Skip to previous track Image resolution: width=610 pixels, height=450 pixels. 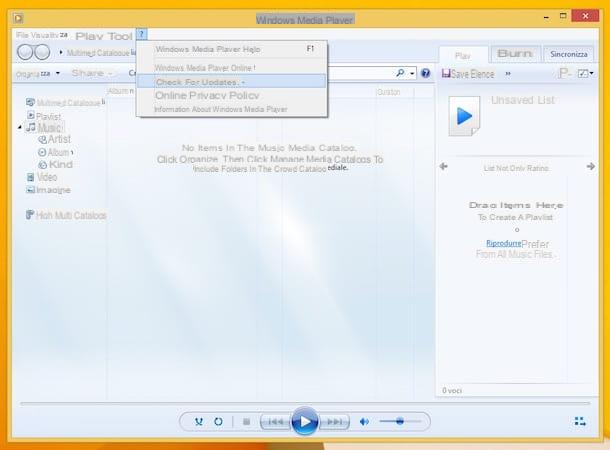click(x=275, y=422)
